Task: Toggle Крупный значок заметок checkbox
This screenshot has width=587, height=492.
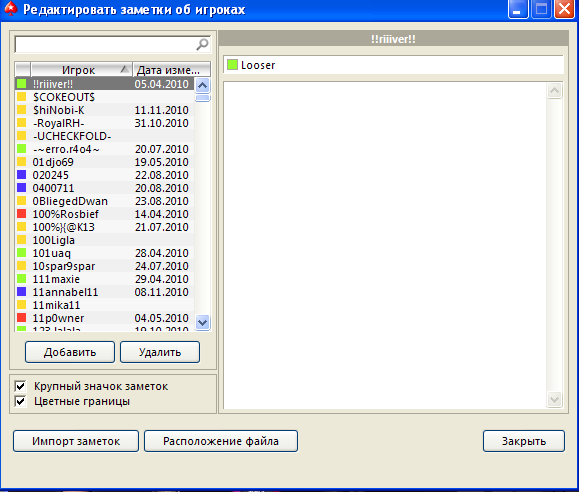Action: (x=20, y=386)
